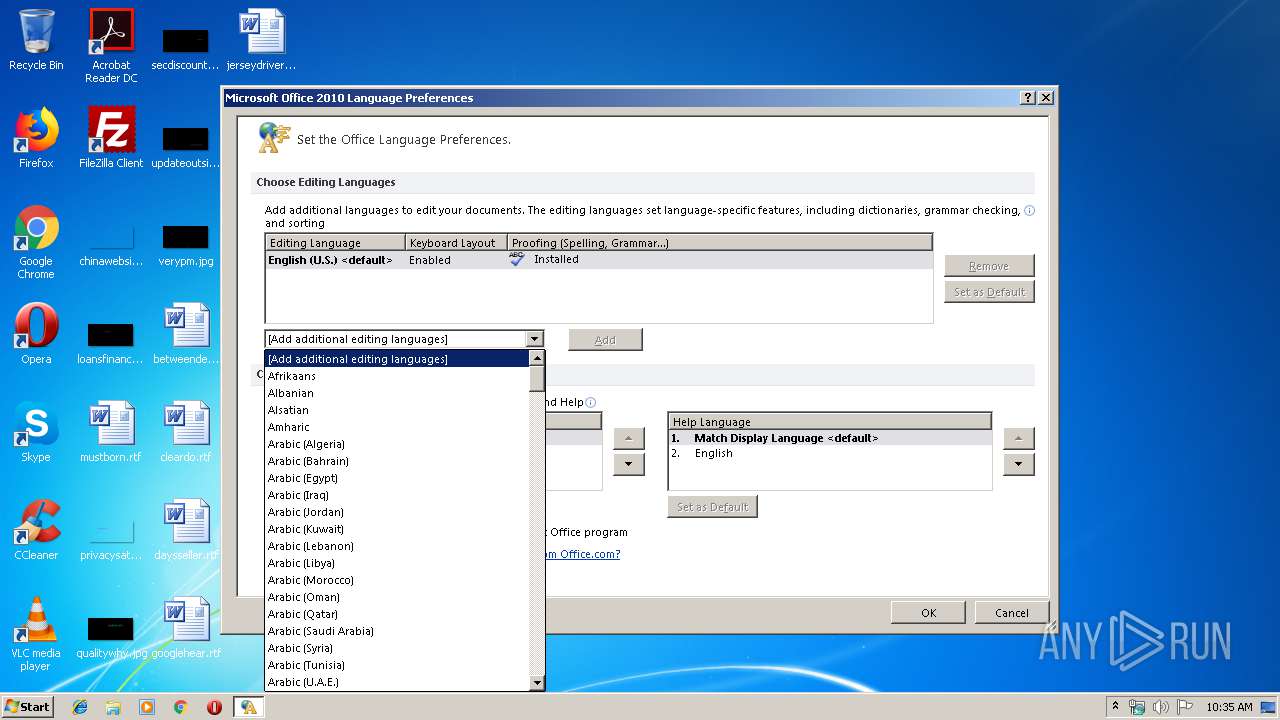Screen dimensions: 1280x720
Task: Click the info icon next to 'Help'
Action: (591, 403)
